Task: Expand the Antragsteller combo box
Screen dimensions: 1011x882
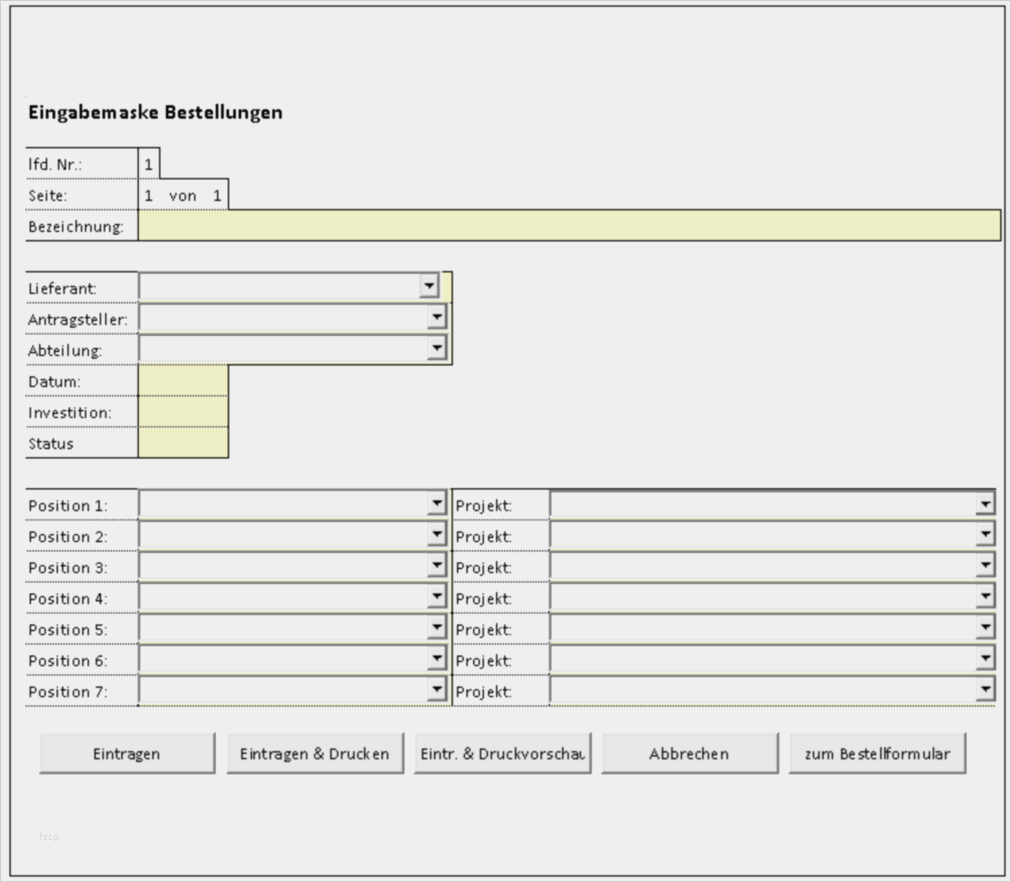Action: 437,317
